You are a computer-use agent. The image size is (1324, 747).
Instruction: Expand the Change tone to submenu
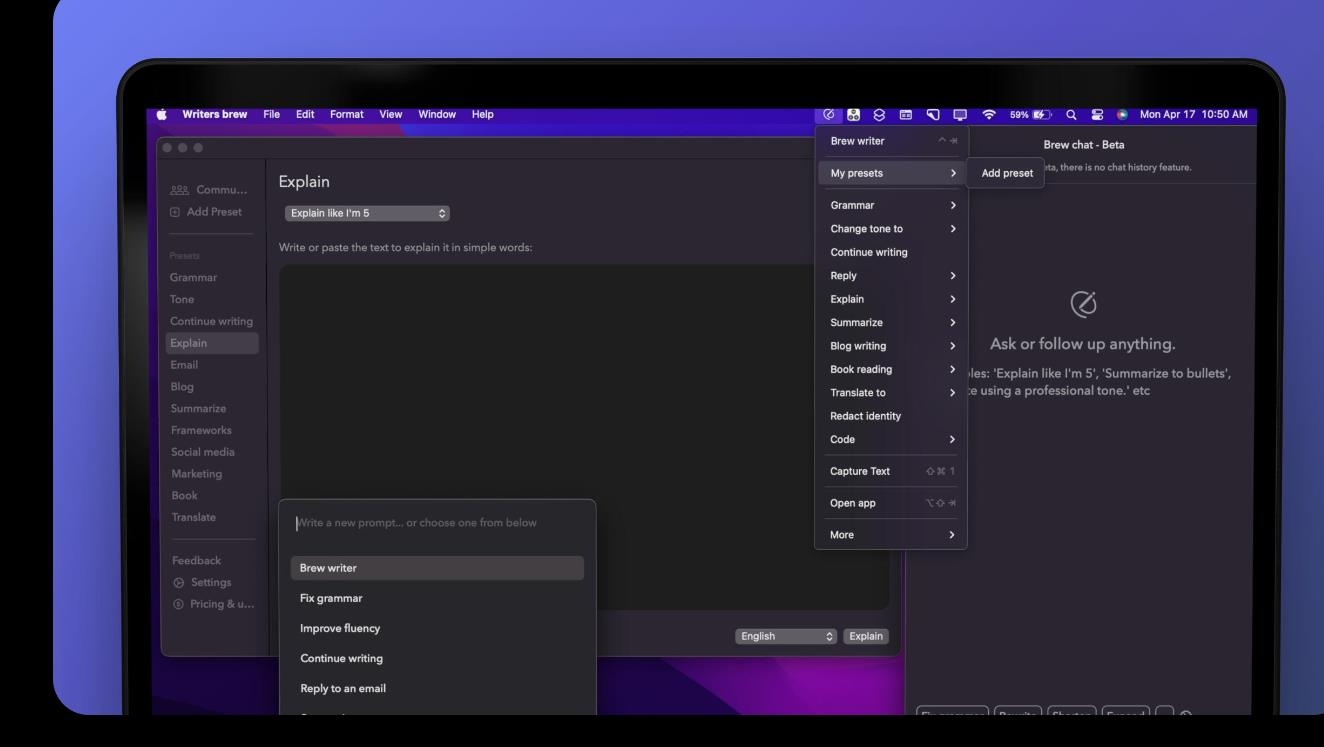[x=891, y=229]
